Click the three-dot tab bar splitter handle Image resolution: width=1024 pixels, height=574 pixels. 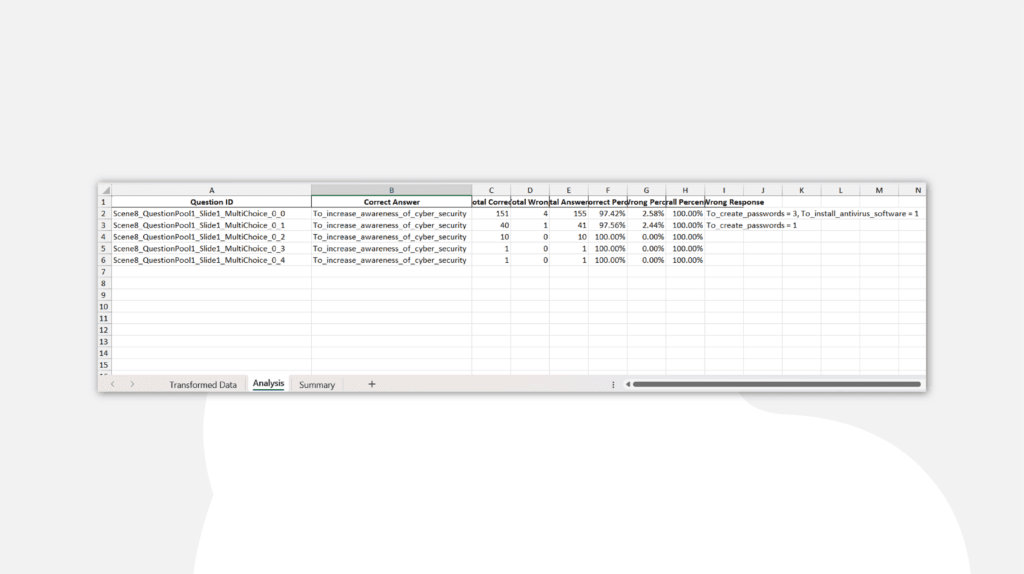(x=613, y=385)
